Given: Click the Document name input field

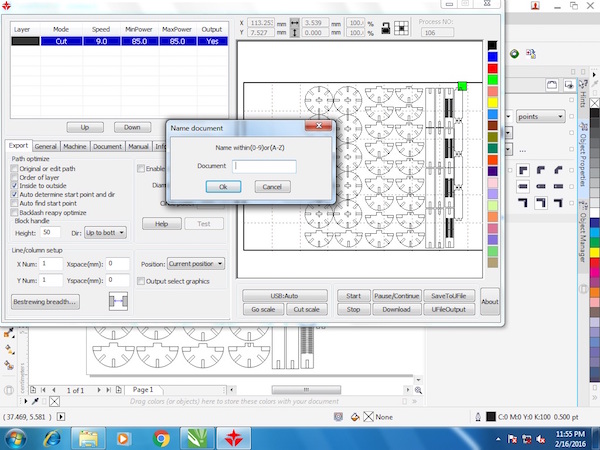Looking at the screenshot, I should tap(264, 166).
